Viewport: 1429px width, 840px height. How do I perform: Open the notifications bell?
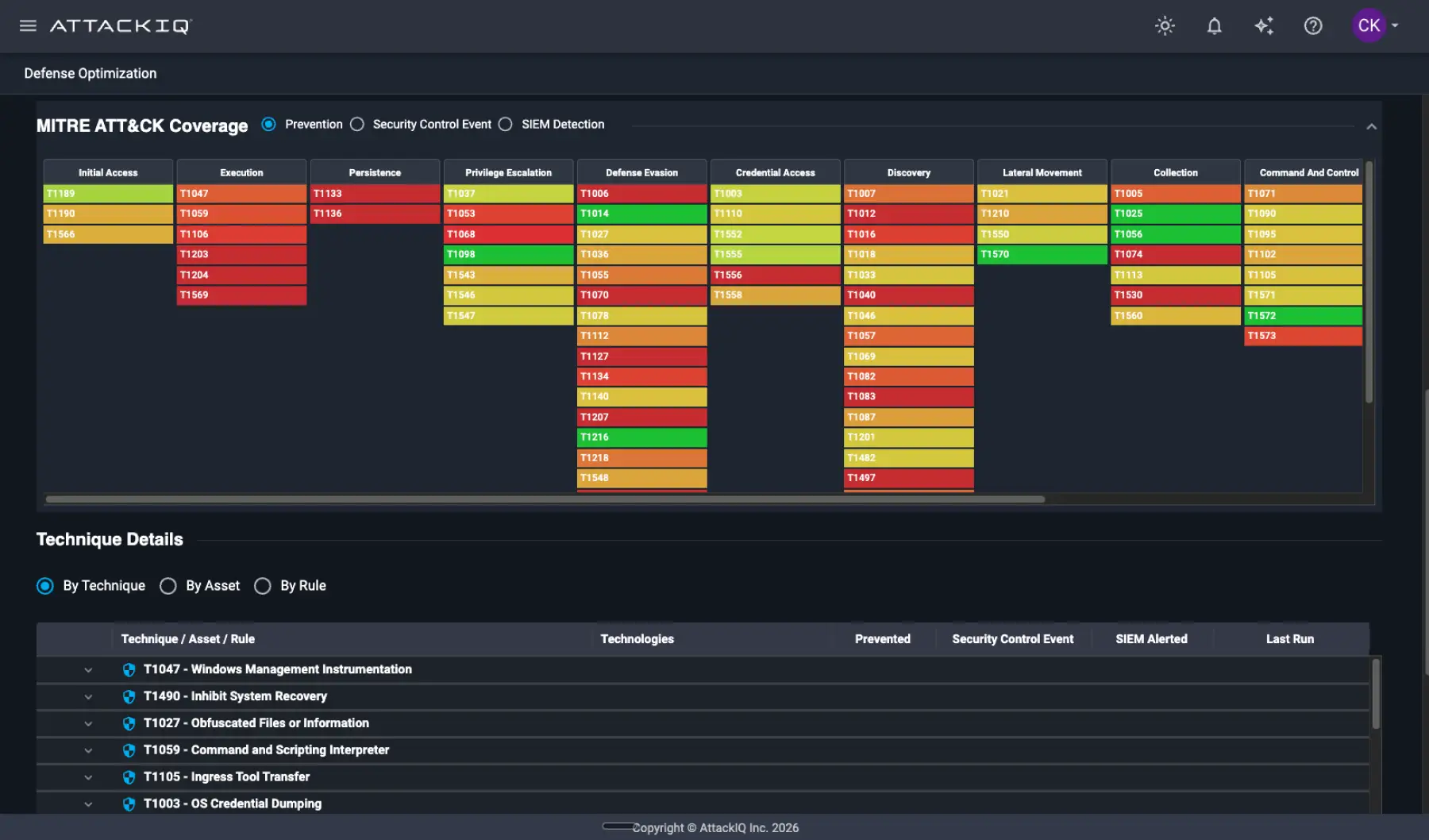tap(1214, 25)
